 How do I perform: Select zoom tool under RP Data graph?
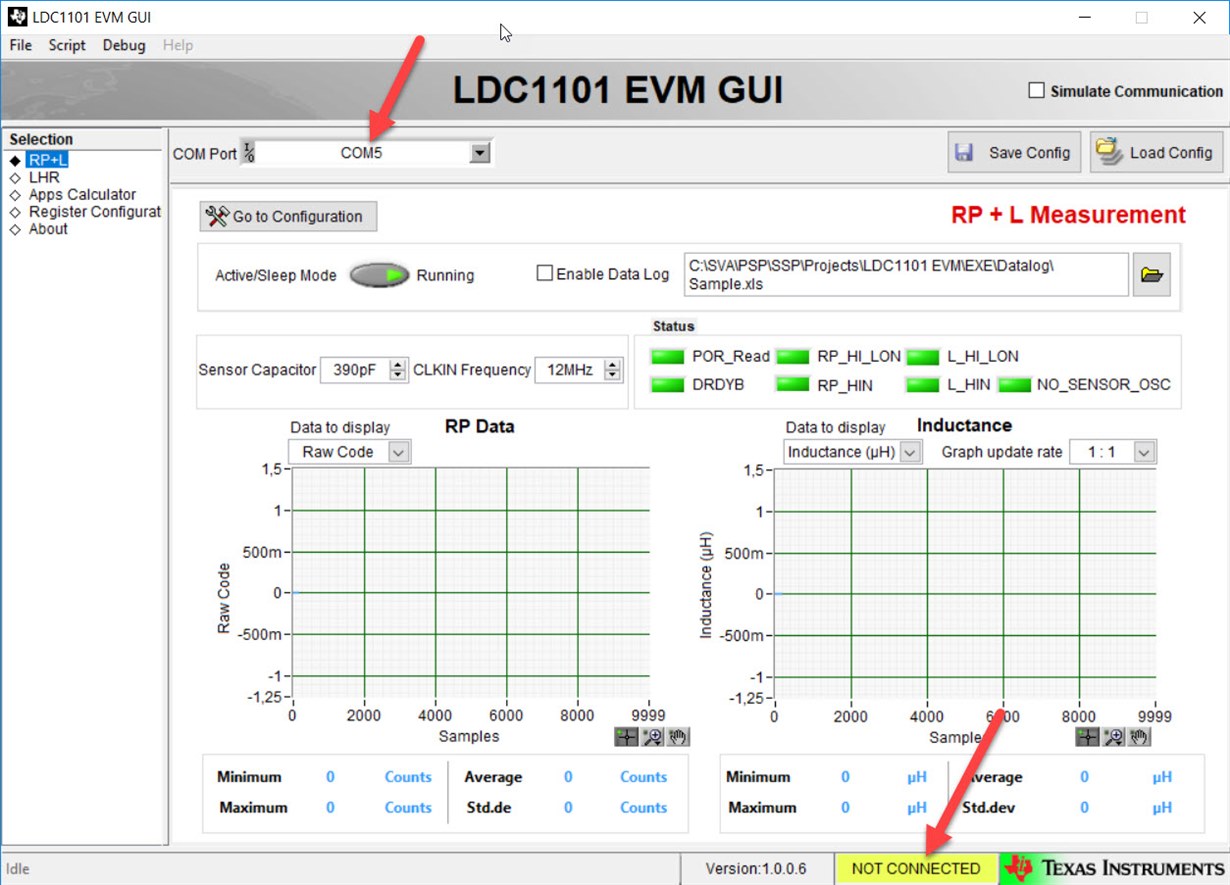coord(653,737)
